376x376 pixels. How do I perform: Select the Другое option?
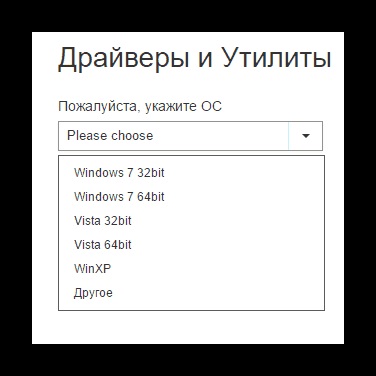[191, 293]
